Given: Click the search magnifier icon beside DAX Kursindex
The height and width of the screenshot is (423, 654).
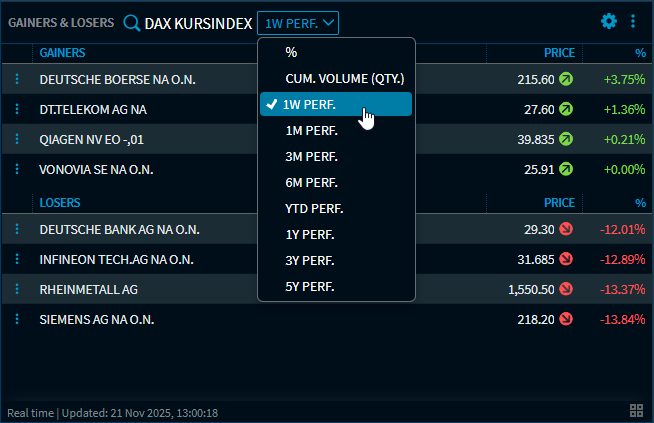Looking at the screenshot, I should click(x=131, y=22).
